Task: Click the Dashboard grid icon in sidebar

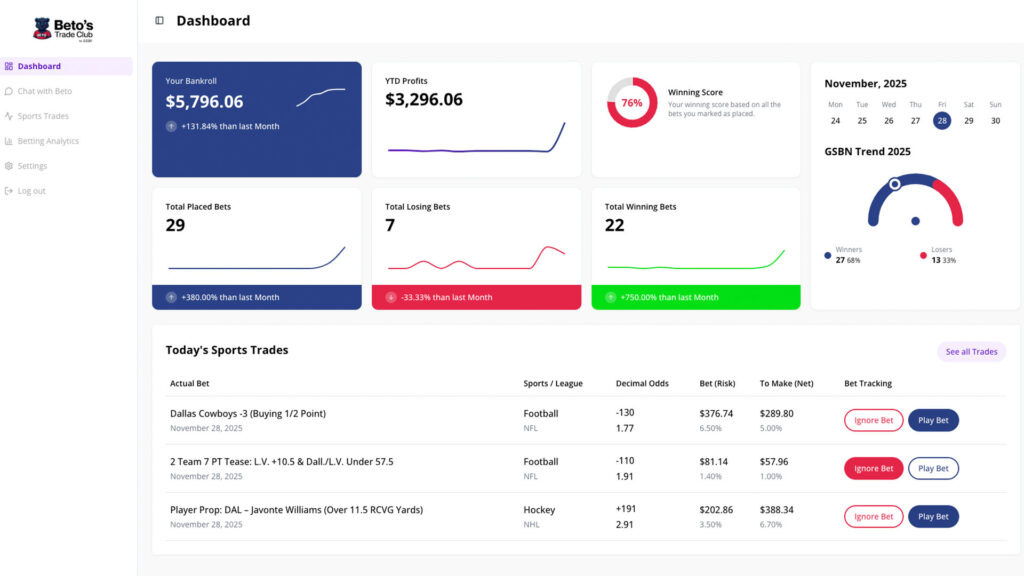Action: [x=9, y=67]
